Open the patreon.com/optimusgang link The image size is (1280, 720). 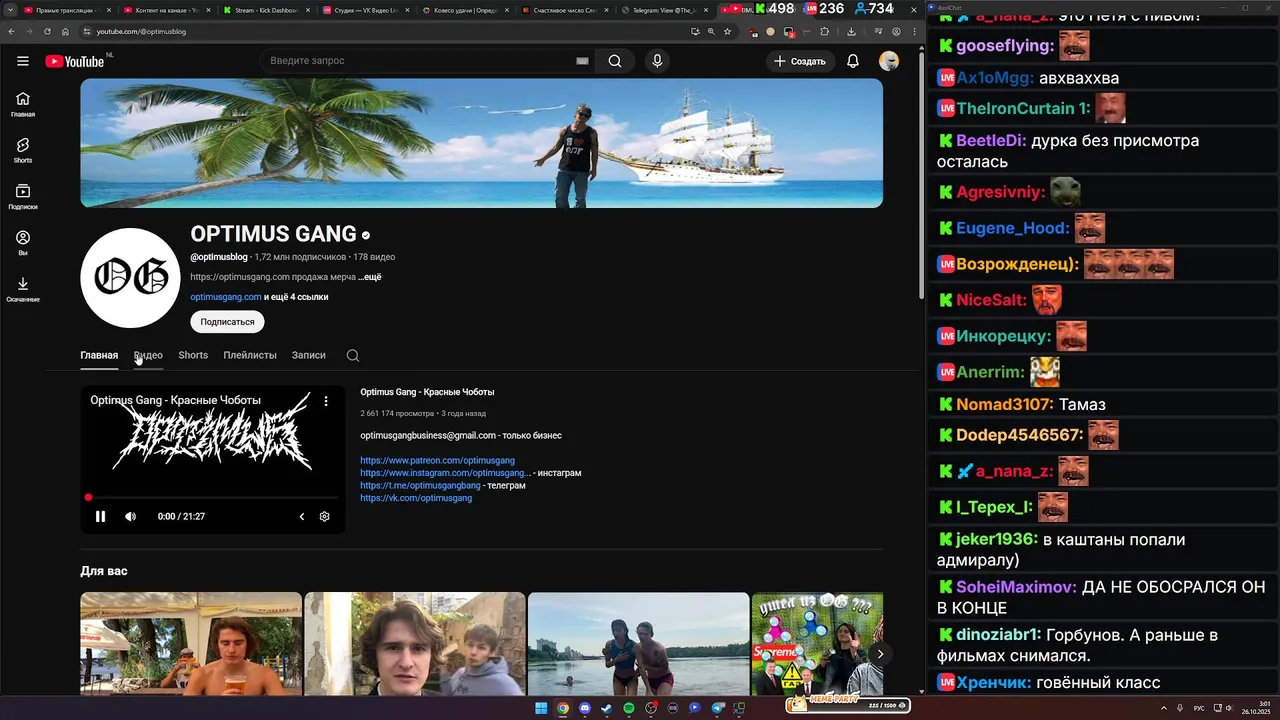point(437,460)
